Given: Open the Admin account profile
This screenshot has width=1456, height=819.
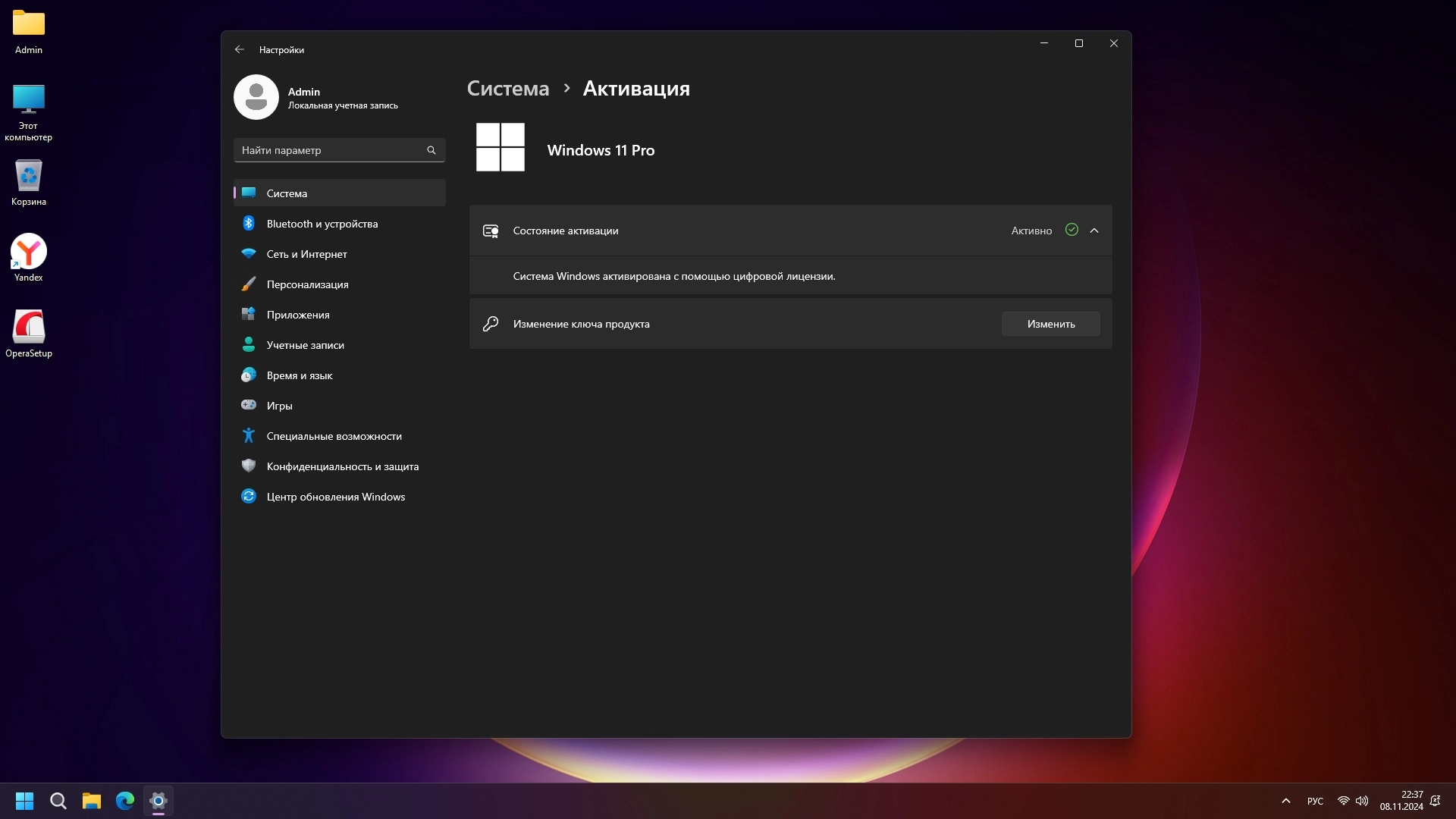Looking at the screenshot, I should click(x=317, y=98).
